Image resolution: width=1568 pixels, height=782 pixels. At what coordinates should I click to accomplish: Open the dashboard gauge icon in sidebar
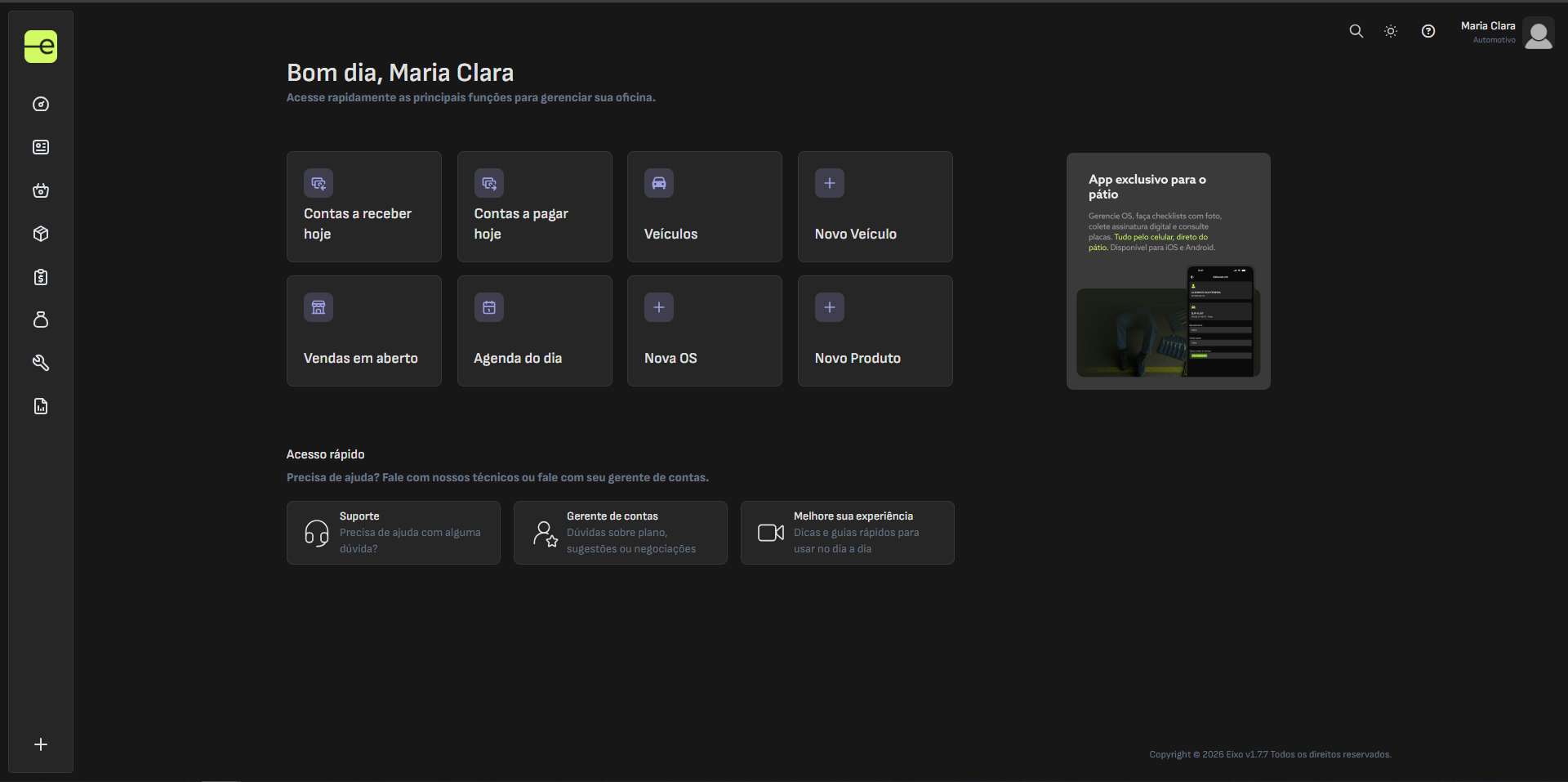(x=41, y=105)
